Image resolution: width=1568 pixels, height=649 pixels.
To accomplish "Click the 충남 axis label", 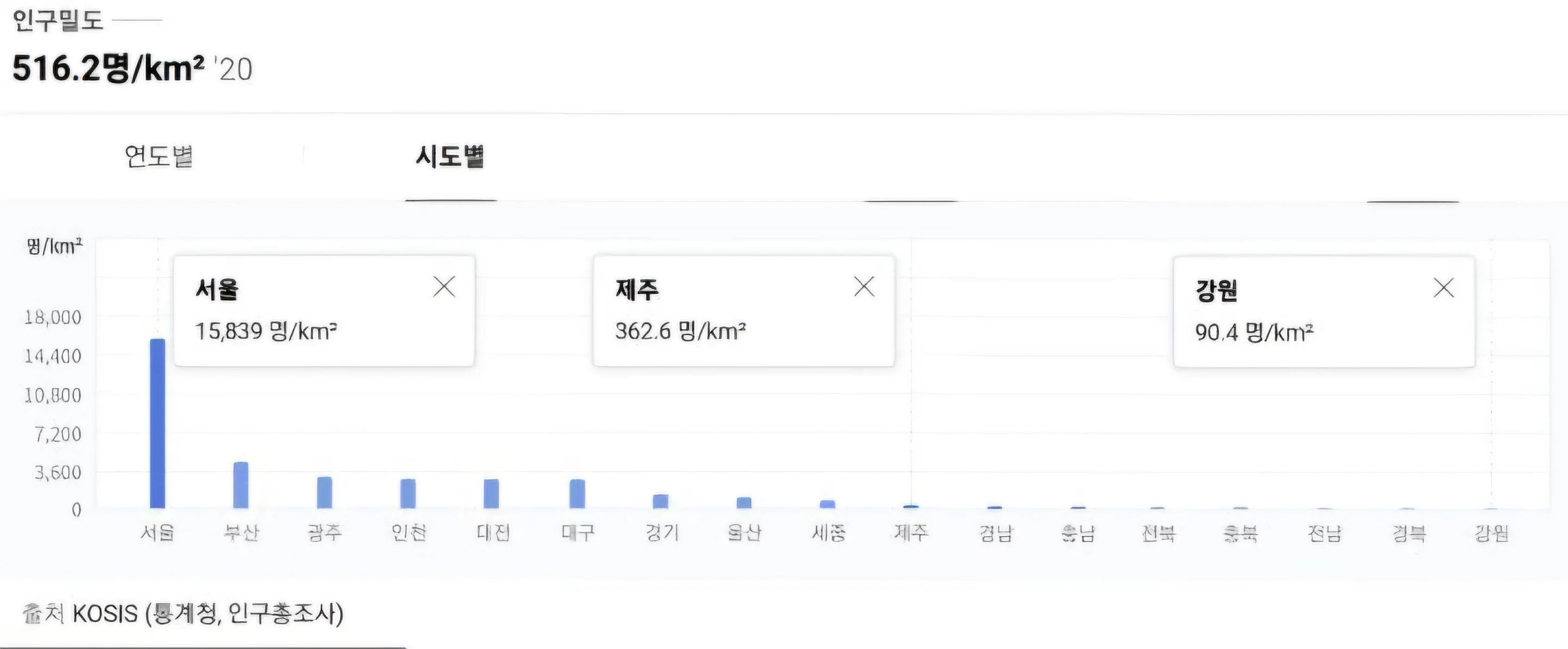I will (x=1078, y=534).
